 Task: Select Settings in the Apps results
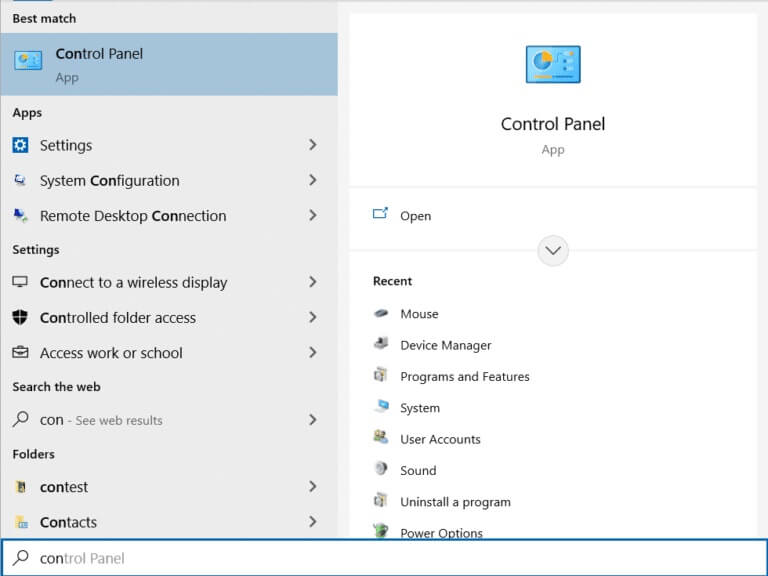169,145
